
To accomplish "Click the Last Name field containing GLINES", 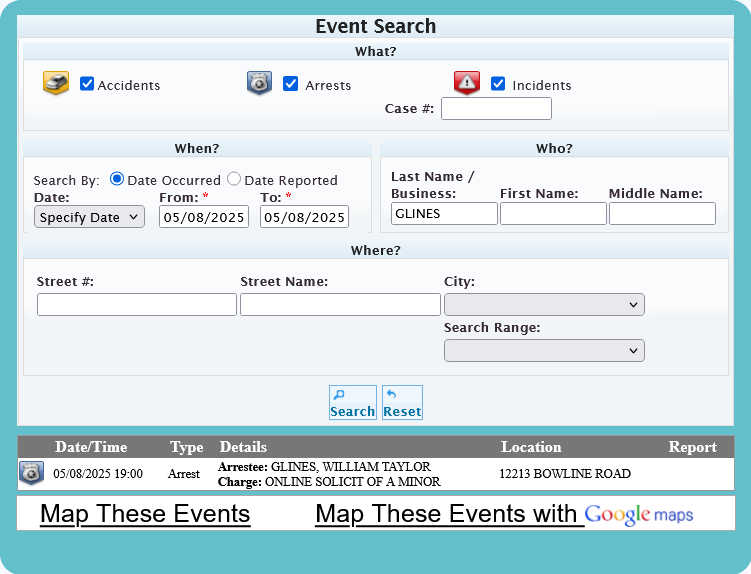I will [444, 213].
